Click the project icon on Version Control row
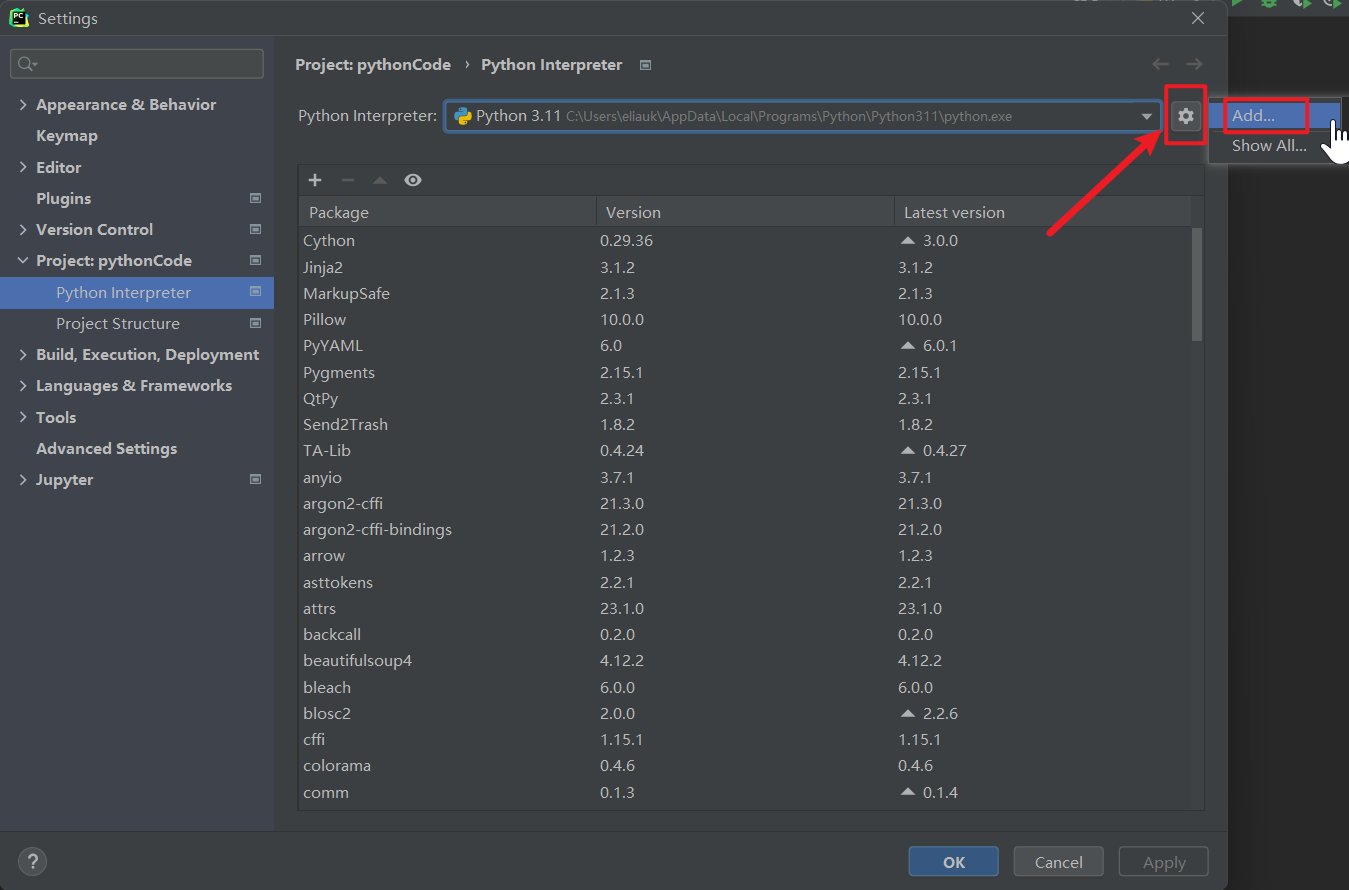Viewport: 1349px width, 890px height. (x=255, y=229)
